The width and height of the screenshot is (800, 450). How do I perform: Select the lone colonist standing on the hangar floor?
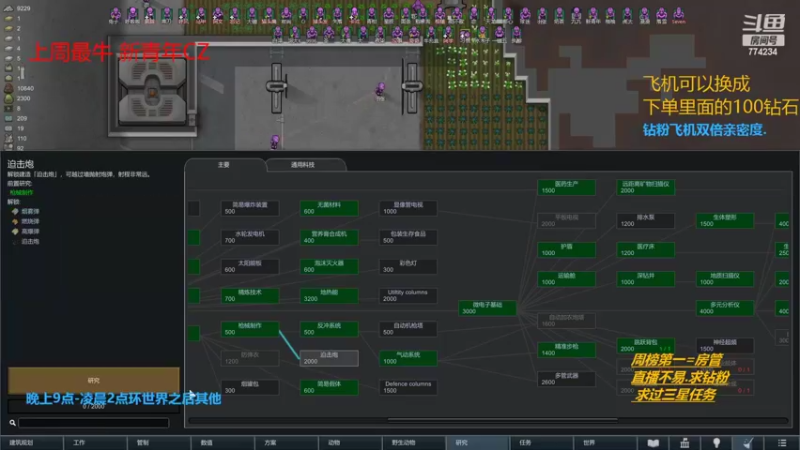coord(380,90)
